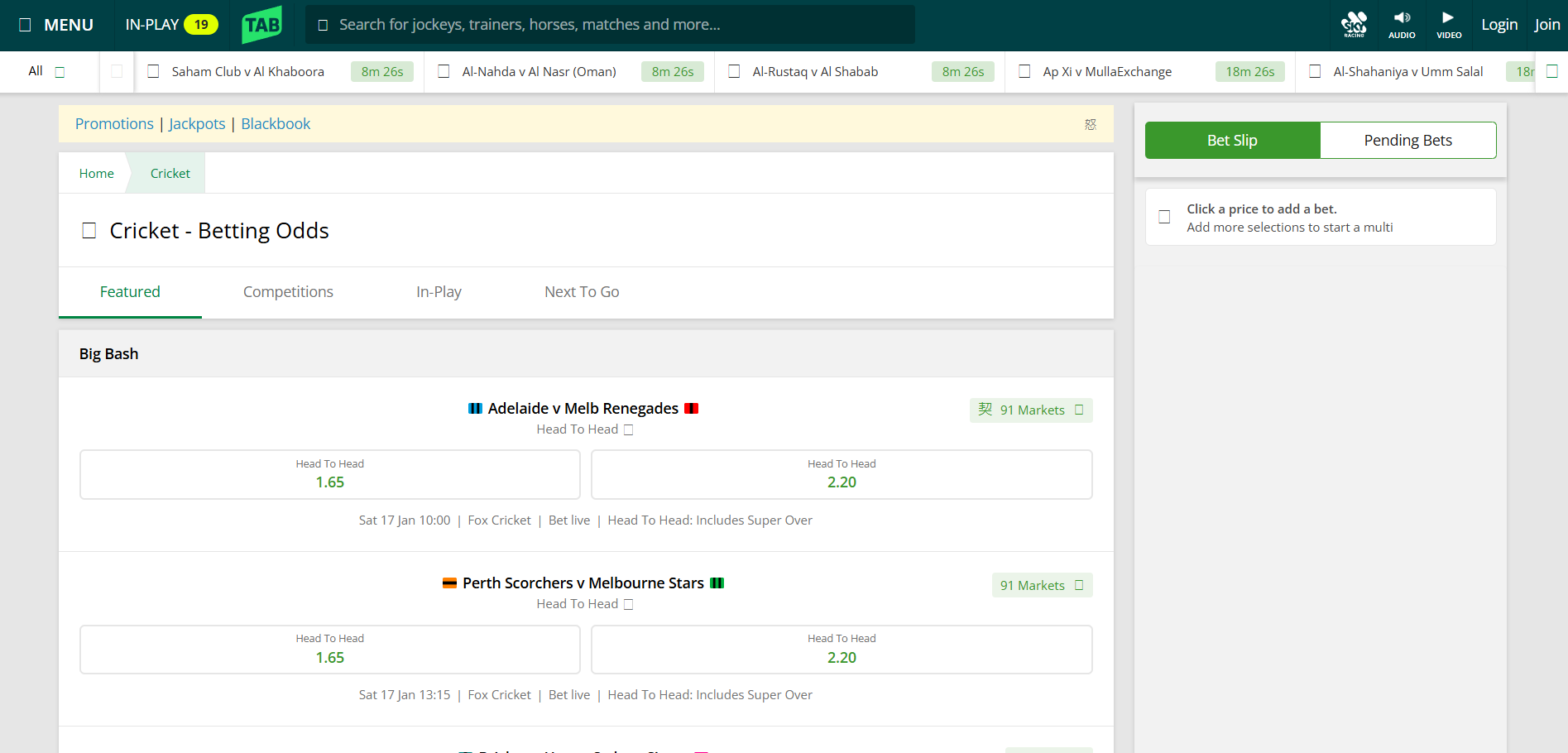The image size is (1568, 753).
Task: Open Saham Club v Al Khaboora match
Action: coord(280,72)
